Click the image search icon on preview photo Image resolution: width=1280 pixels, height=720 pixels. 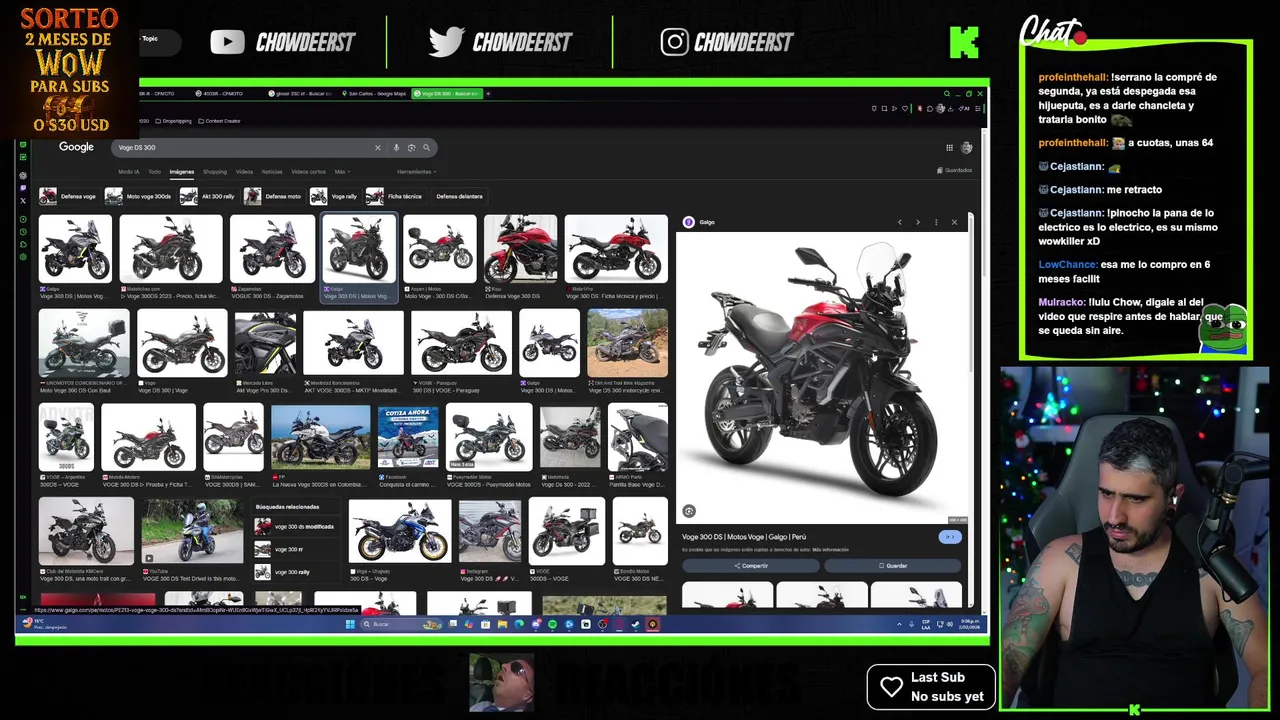coord(689,511)
